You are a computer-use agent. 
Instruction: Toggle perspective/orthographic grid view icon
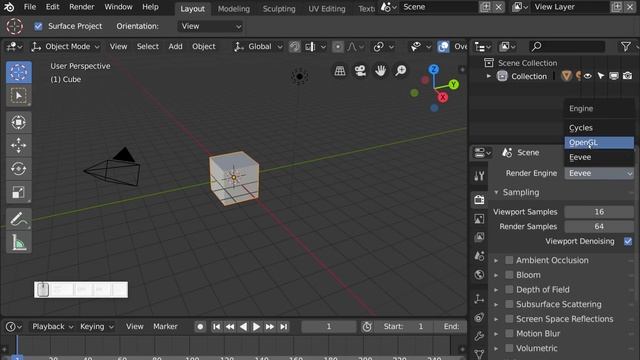[x=340, y=71]
